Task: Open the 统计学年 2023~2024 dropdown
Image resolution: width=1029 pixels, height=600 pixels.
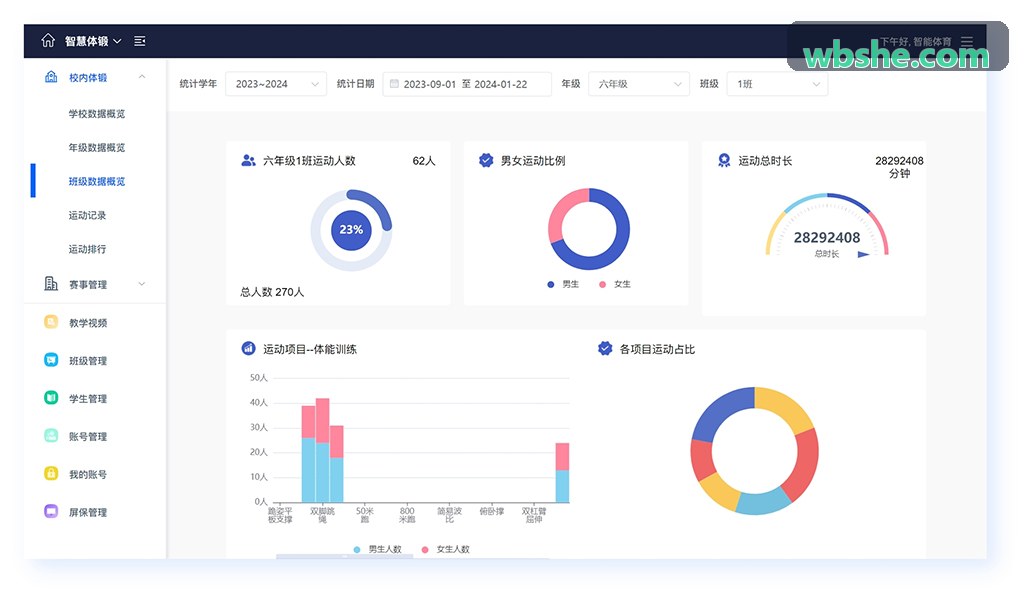Action: pyautogui.click(x=276, y=84)
